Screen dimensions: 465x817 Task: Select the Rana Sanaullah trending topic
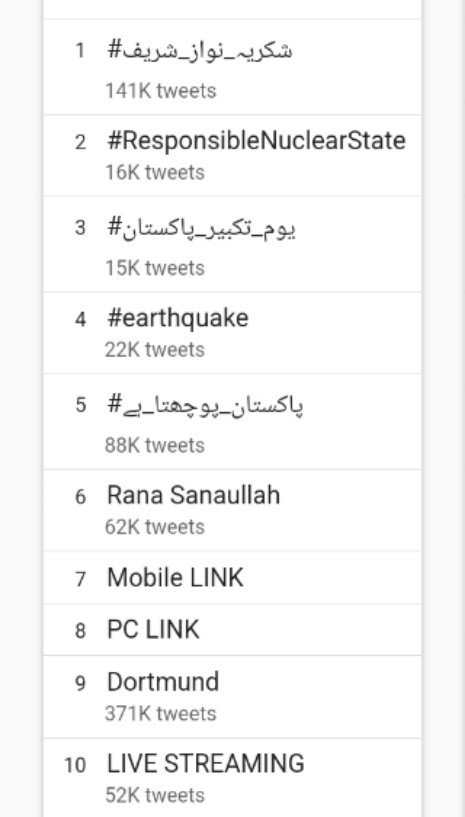[x=193, y=495]
